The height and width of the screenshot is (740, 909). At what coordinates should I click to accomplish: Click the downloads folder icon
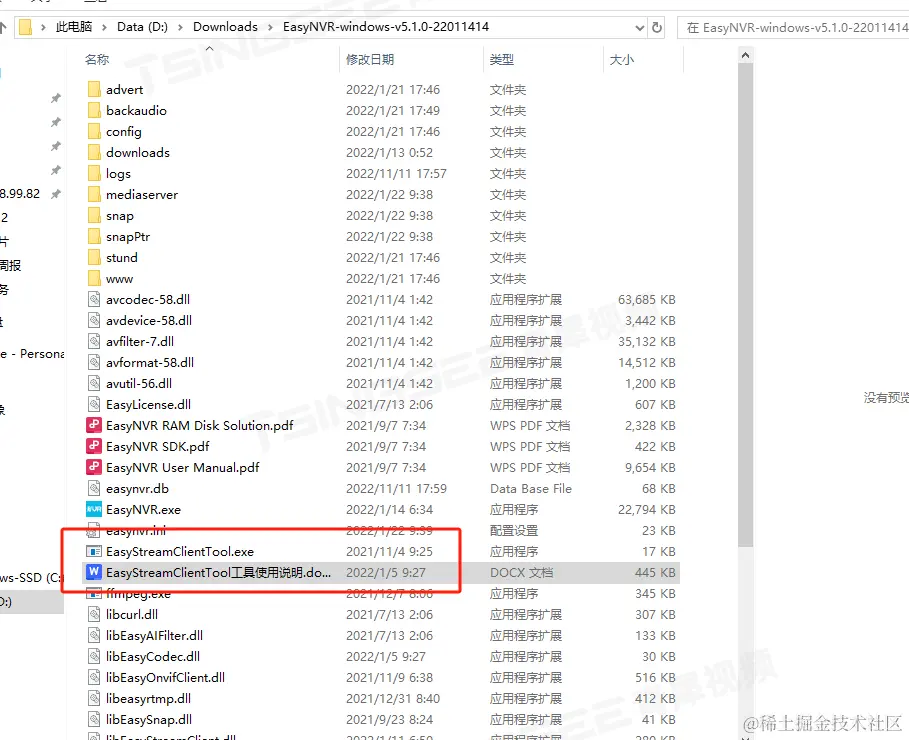[x=94, y=153]
